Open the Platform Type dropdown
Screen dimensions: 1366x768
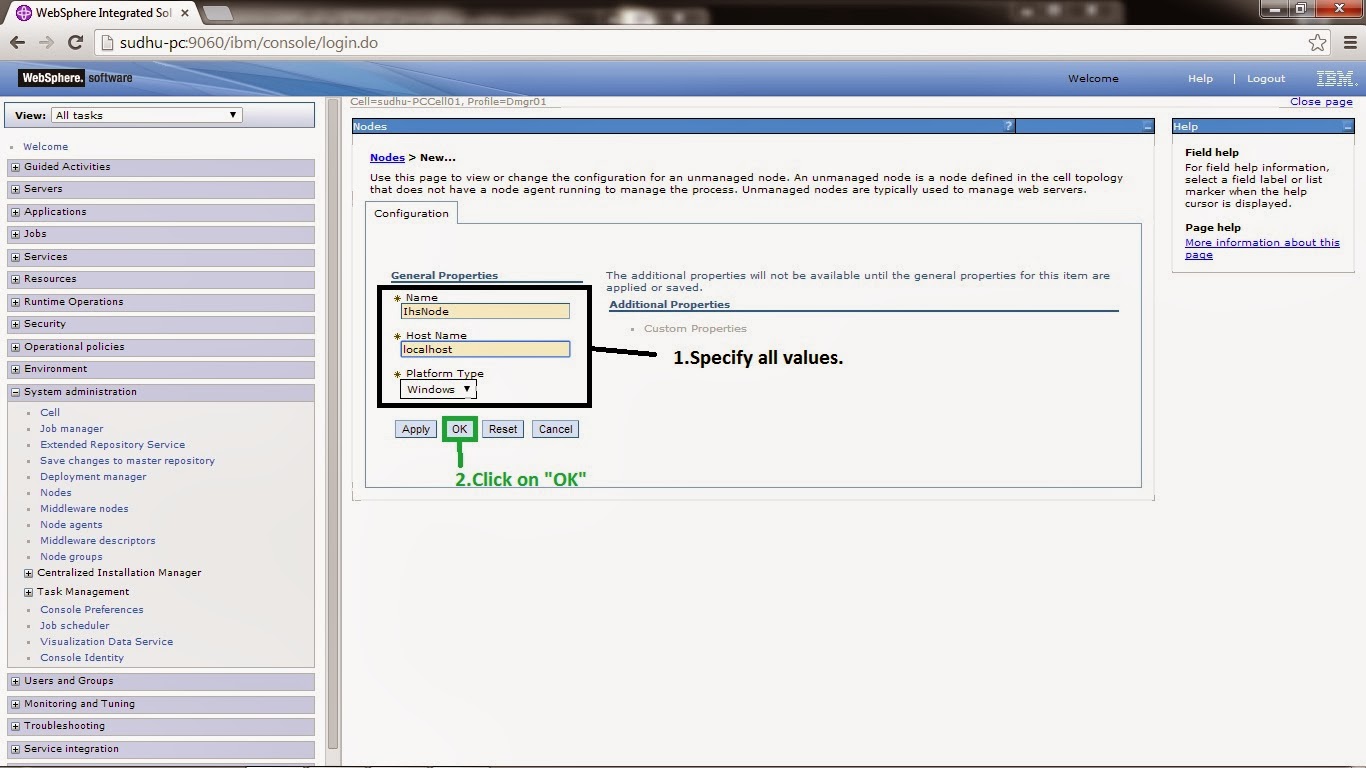point(437,389)
